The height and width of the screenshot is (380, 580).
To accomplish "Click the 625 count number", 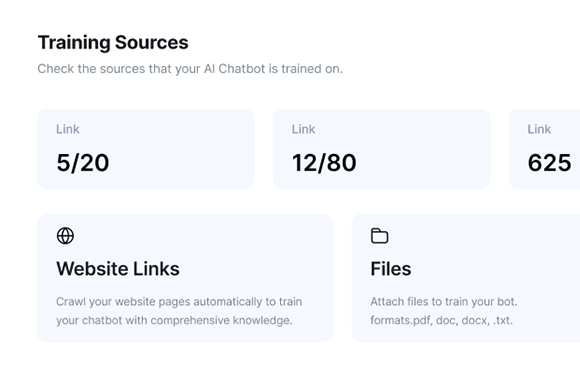I will (549, 163).
